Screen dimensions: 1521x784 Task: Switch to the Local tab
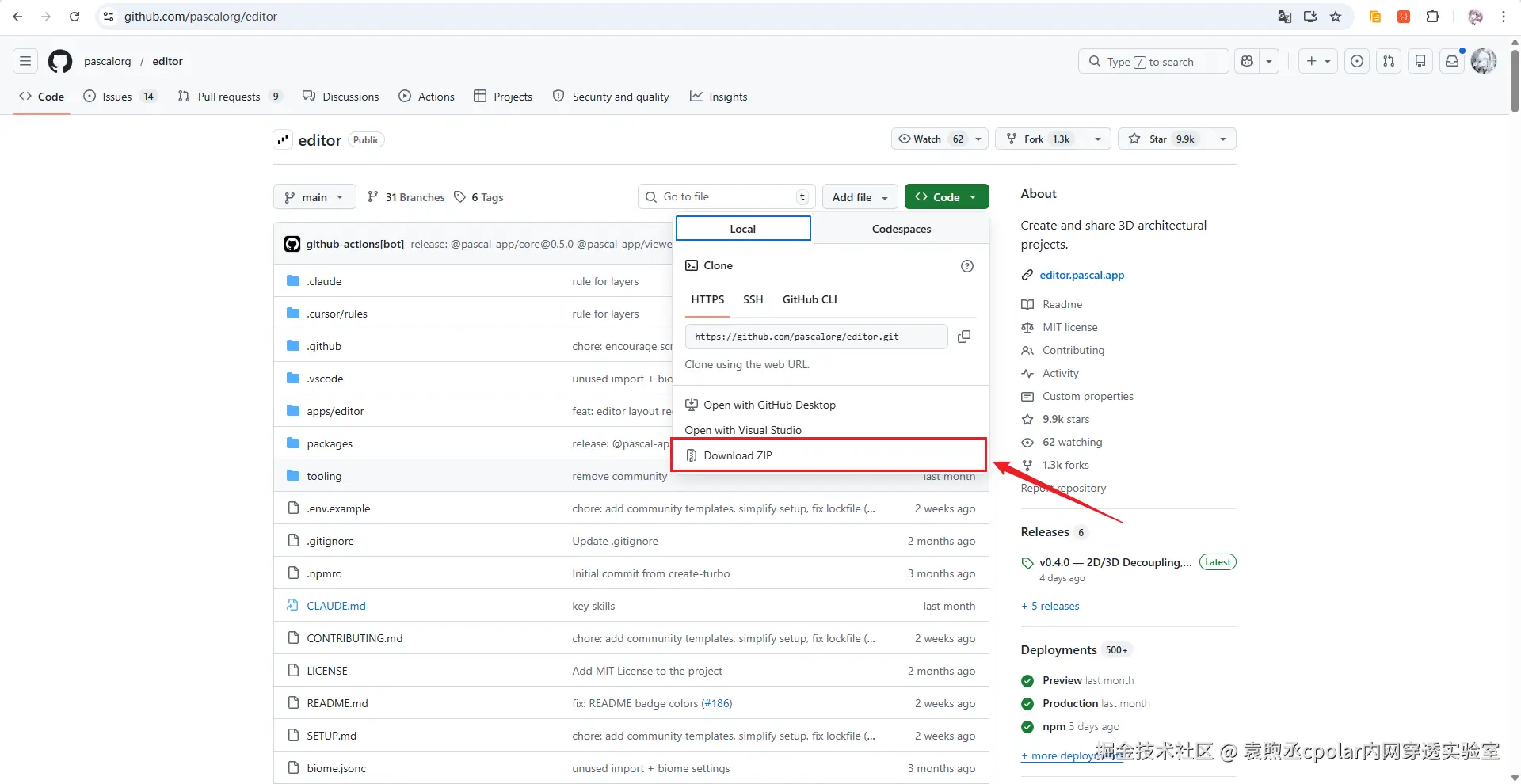pyautogui.click(x=743, y=229)
